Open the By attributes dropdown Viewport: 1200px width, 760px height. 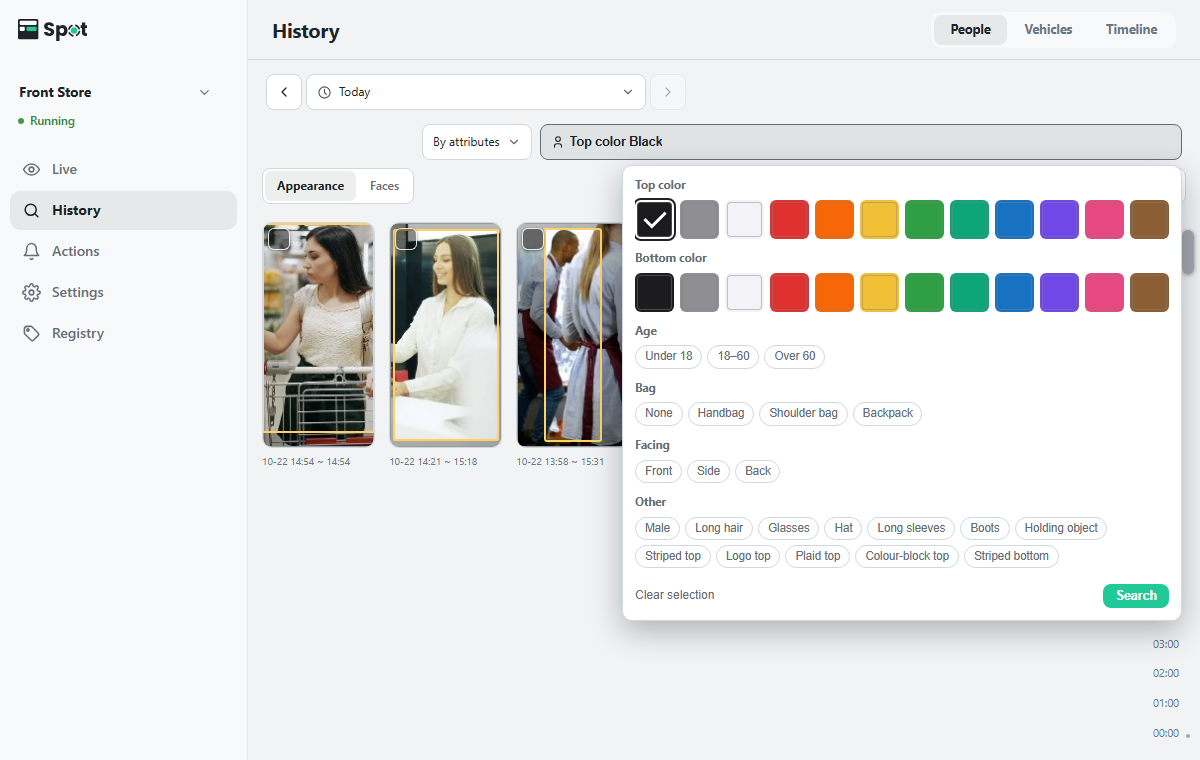477,142
